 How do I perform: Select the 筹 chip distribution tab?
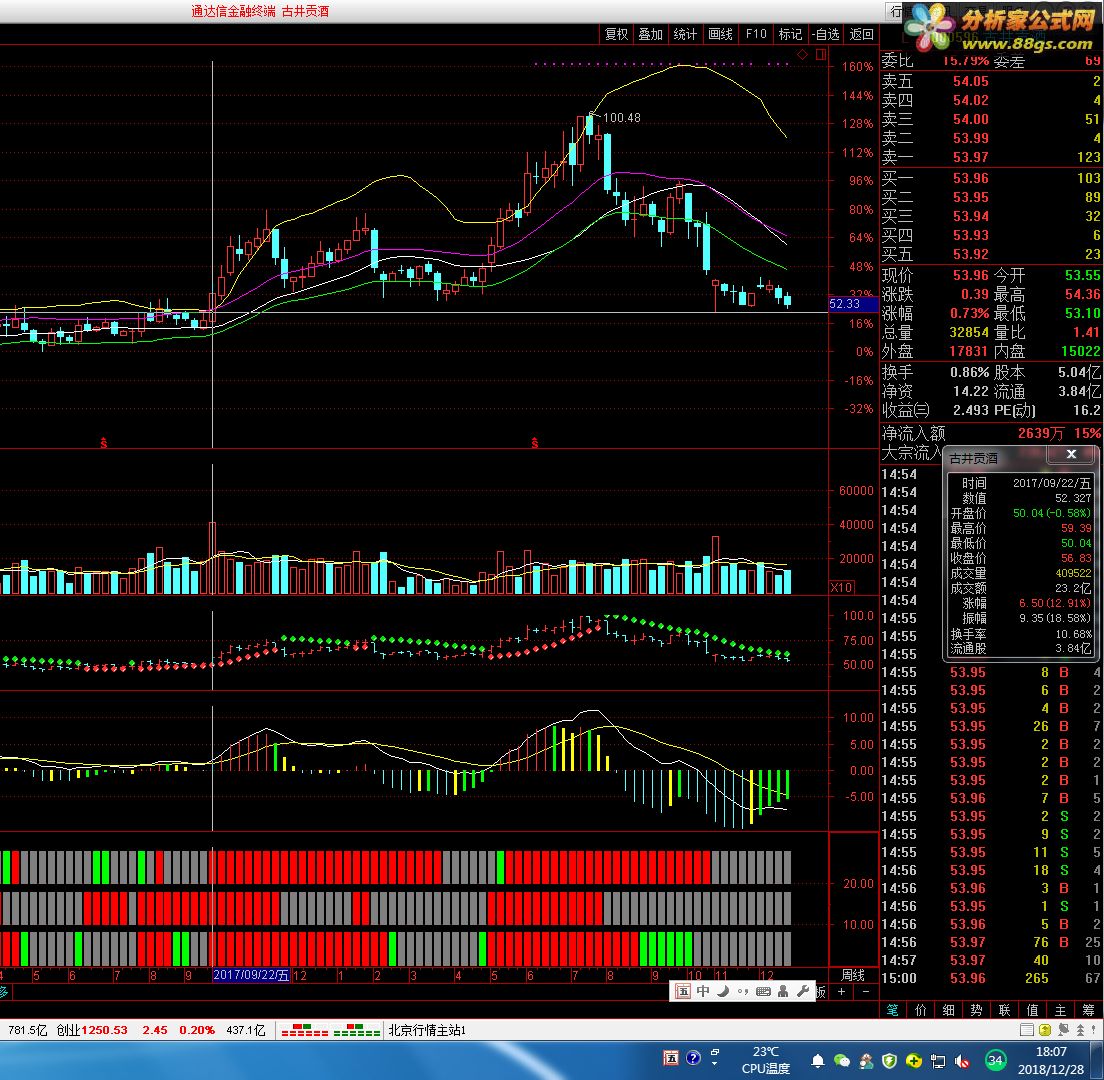pos(1089,1010)
